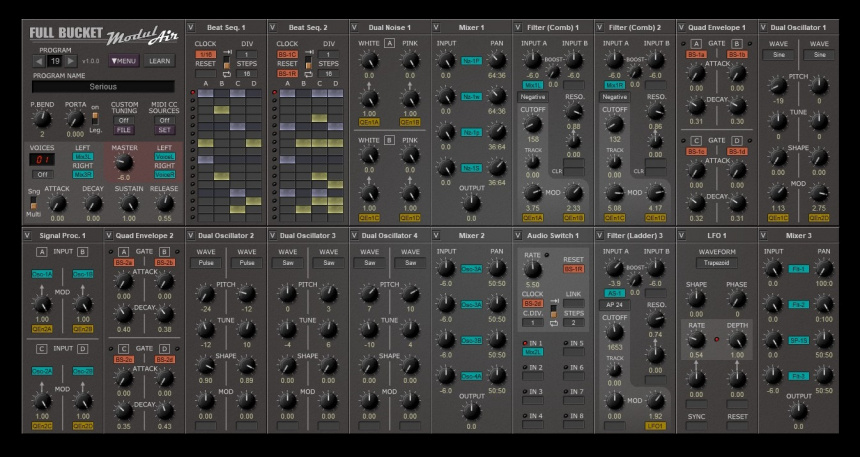Flip the Porta on/Leg. switch
860x457 pixels.
tap(95, 118)
